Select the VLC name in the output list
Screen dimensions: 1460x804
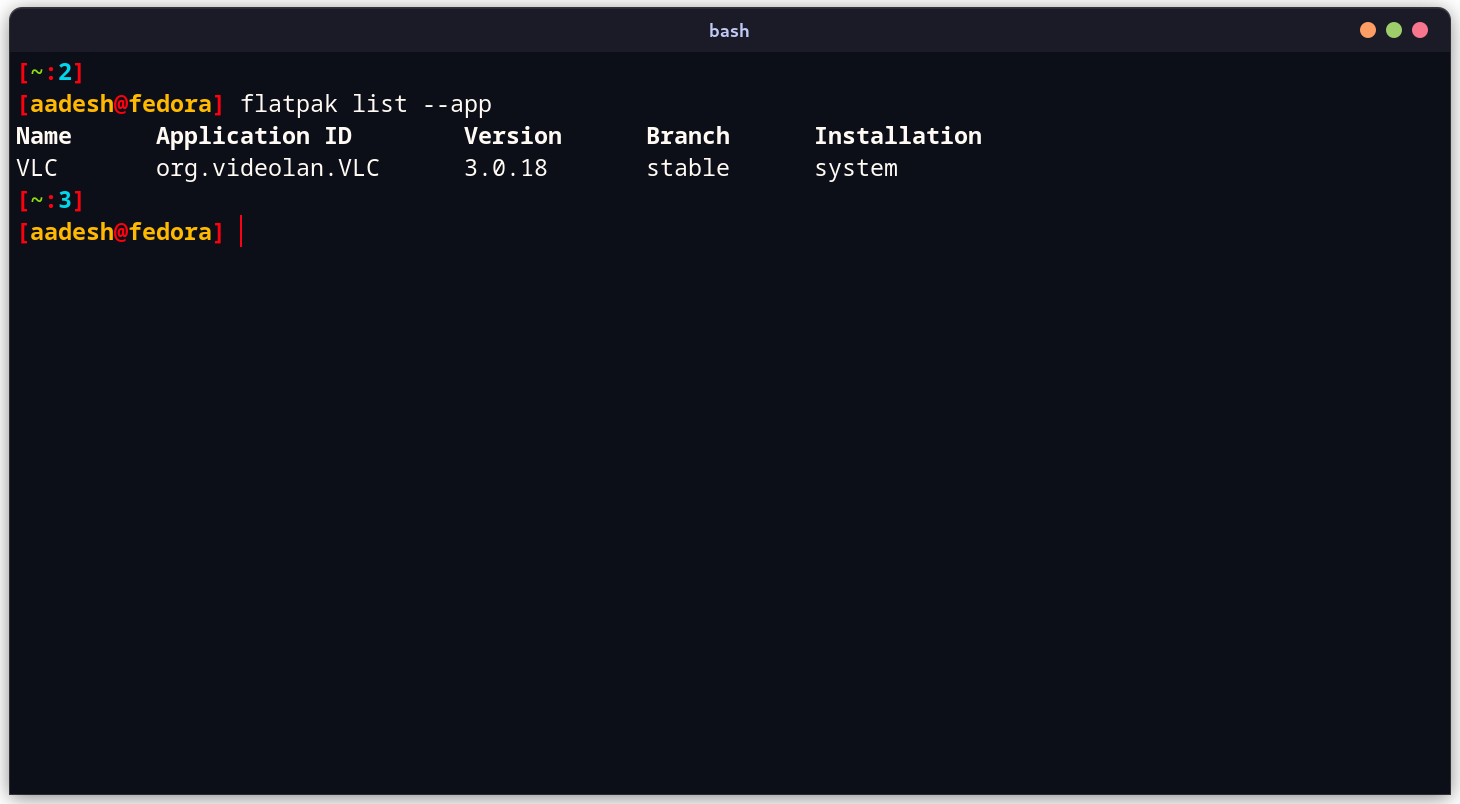tap(37, 167)
